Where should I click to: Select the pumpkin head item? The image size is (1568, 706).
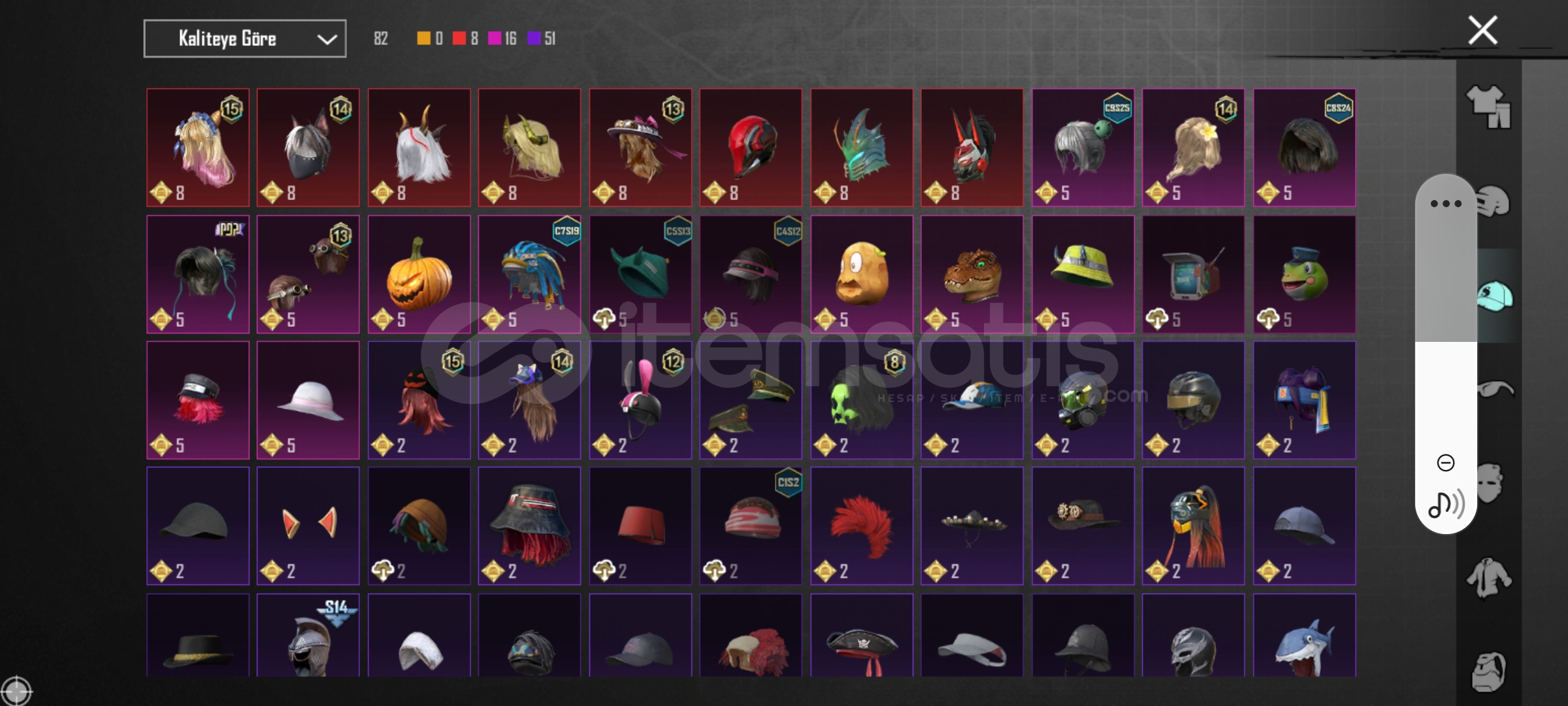419,274
